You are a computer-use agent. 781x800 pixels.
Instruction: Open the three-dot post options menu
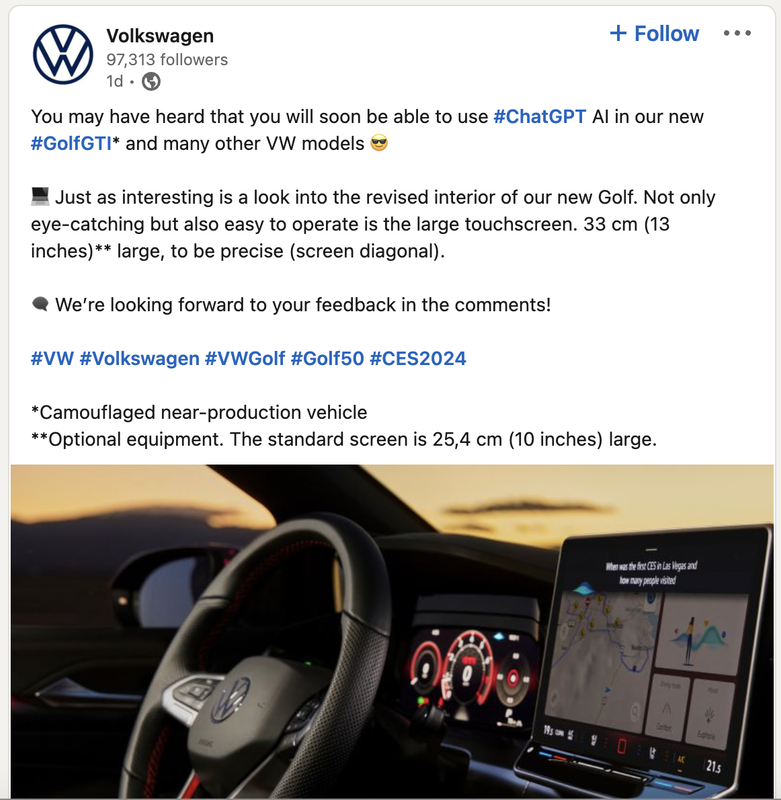[737, 33]
